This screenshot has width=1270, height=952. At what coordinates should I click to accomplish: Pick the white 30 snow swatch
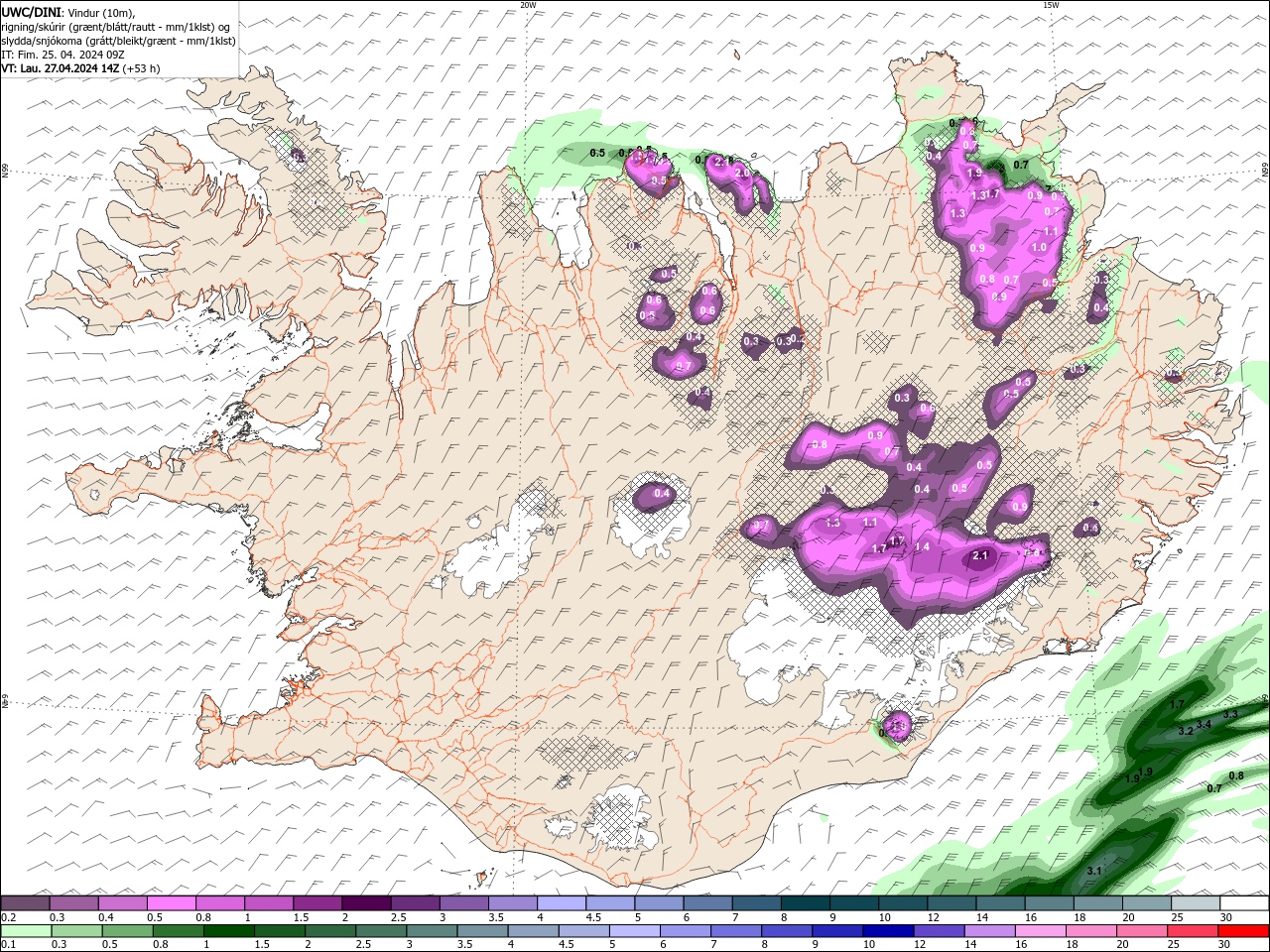click(1245, 903)
